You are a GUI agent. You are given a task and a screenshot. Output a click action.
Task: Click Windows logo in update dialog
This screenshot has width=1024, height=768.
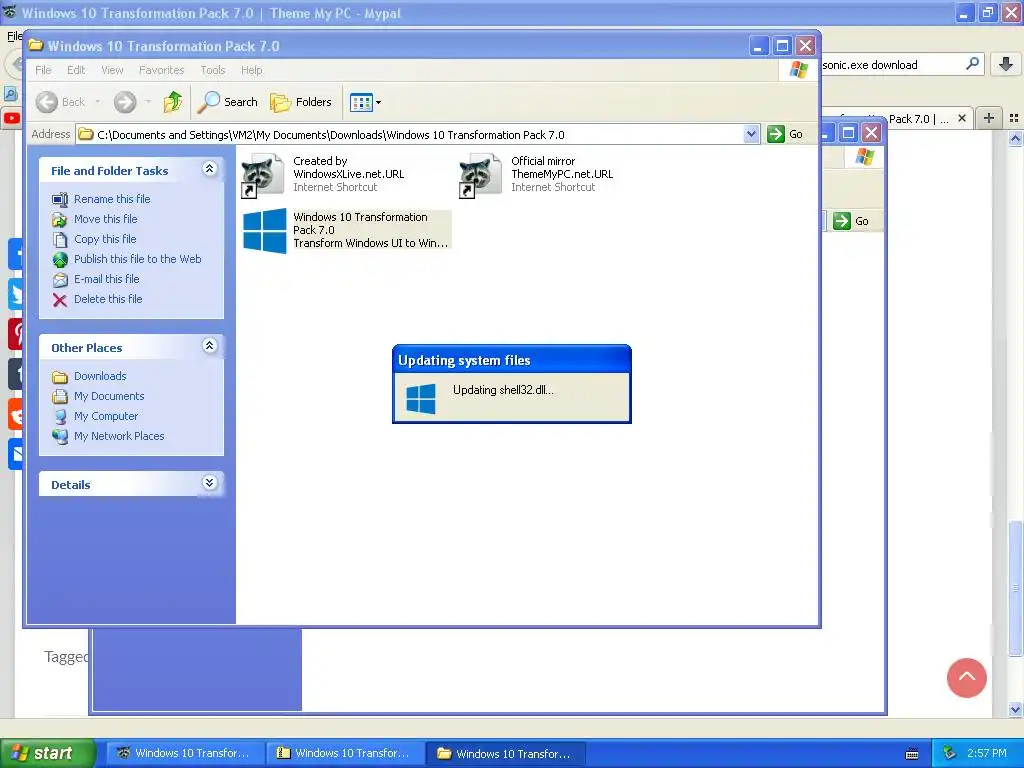pos(421,398)
